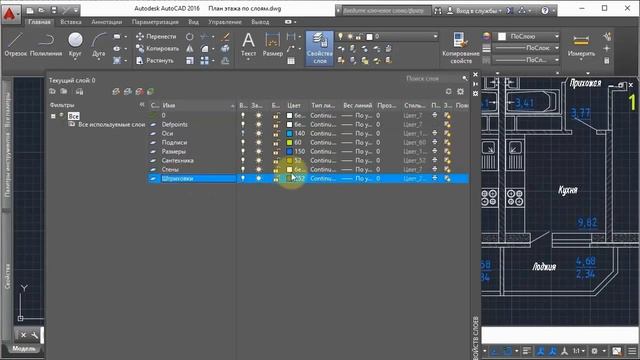
Task: Switch to the Вывод ribbon tab
Action: click(x=260, y=22)
